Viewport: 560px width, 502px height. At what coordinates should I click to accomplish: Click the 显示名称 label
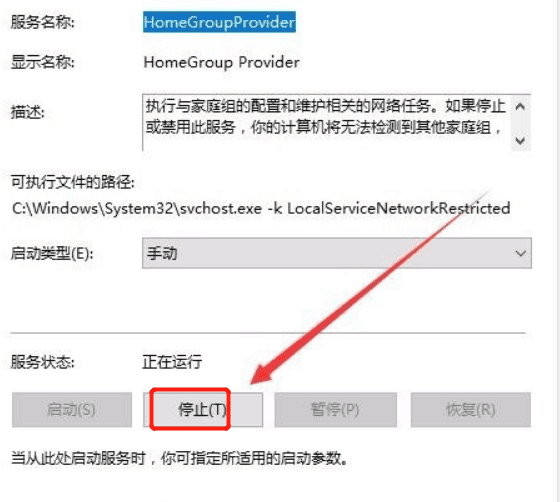tap(42, 62)
